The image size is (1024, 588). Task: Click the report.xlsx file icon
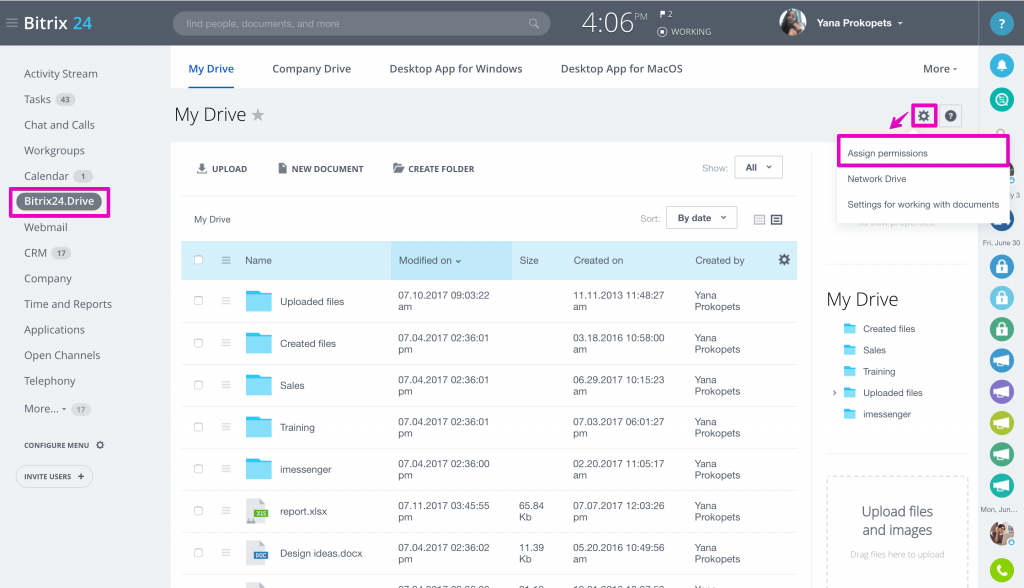257,511
